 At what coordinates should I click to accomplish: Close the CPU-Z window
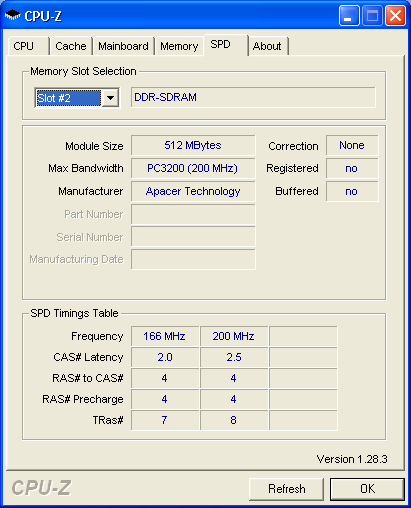395,15
